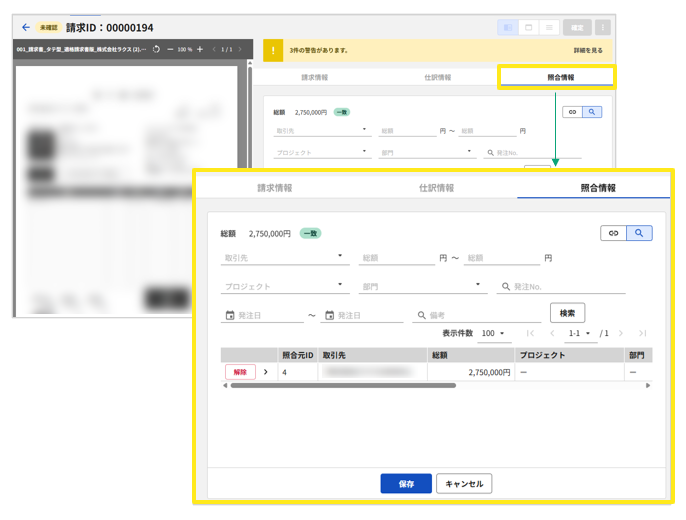The image size is (686, 520).
Task: Click the blue 保存 button
Action: coord(406,484)
